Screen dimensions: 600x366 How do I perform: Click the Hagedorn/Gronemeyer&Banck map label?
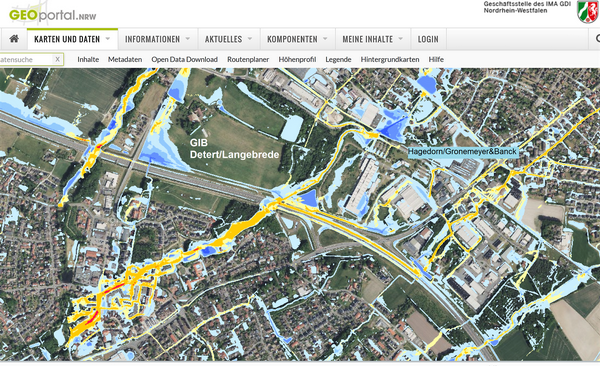tap(463, 152)
